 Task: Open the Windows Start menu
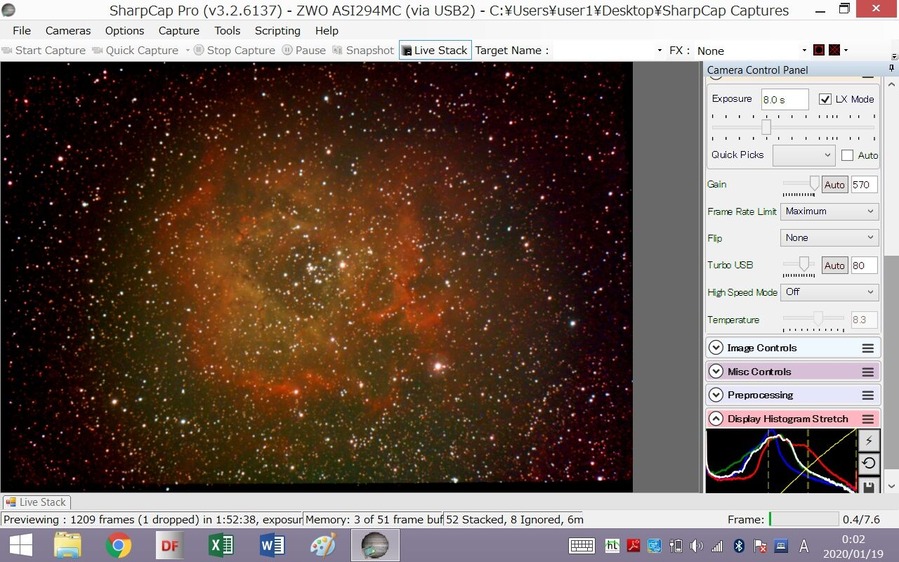(21, 545)
